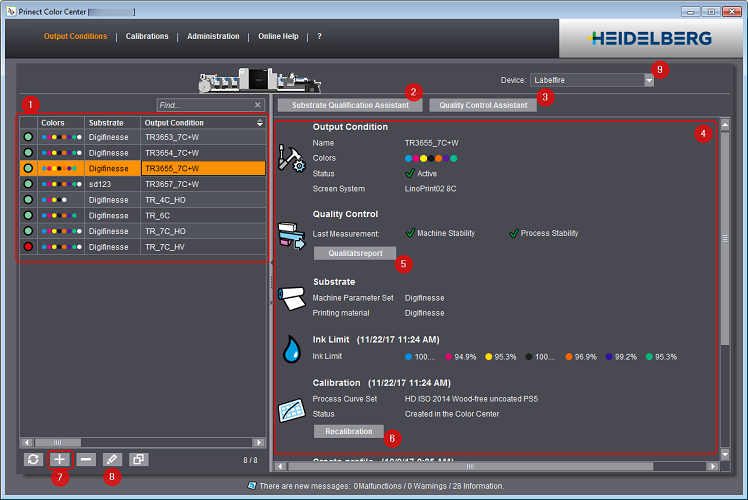Click the messages icon in status bar

(x=252, y=486)
